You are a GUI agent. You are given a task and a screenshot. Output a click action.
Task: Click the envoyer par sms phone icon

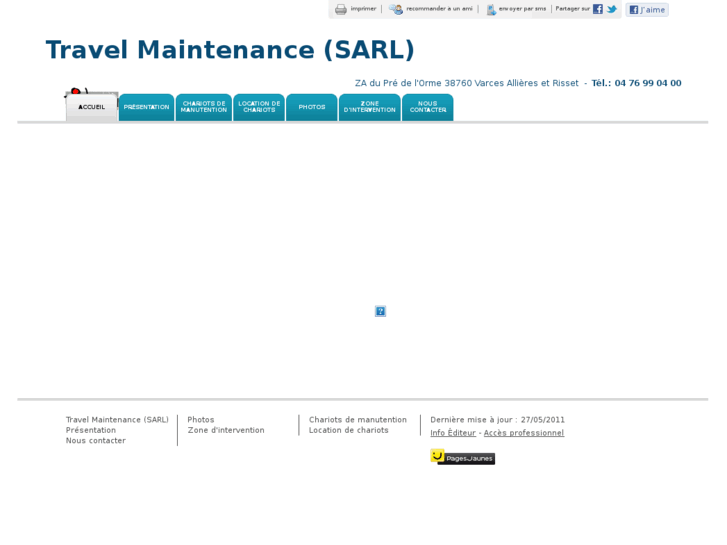[x=491, y=9]
